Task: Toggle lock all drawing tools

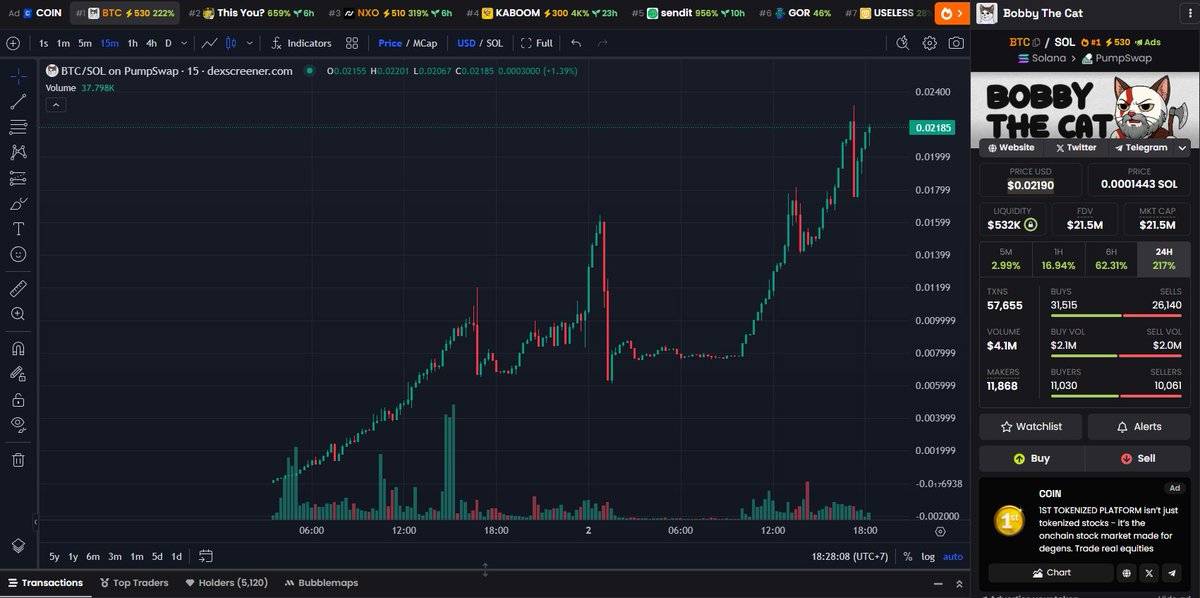Action: pyautogui.click(x=18, y=400)
